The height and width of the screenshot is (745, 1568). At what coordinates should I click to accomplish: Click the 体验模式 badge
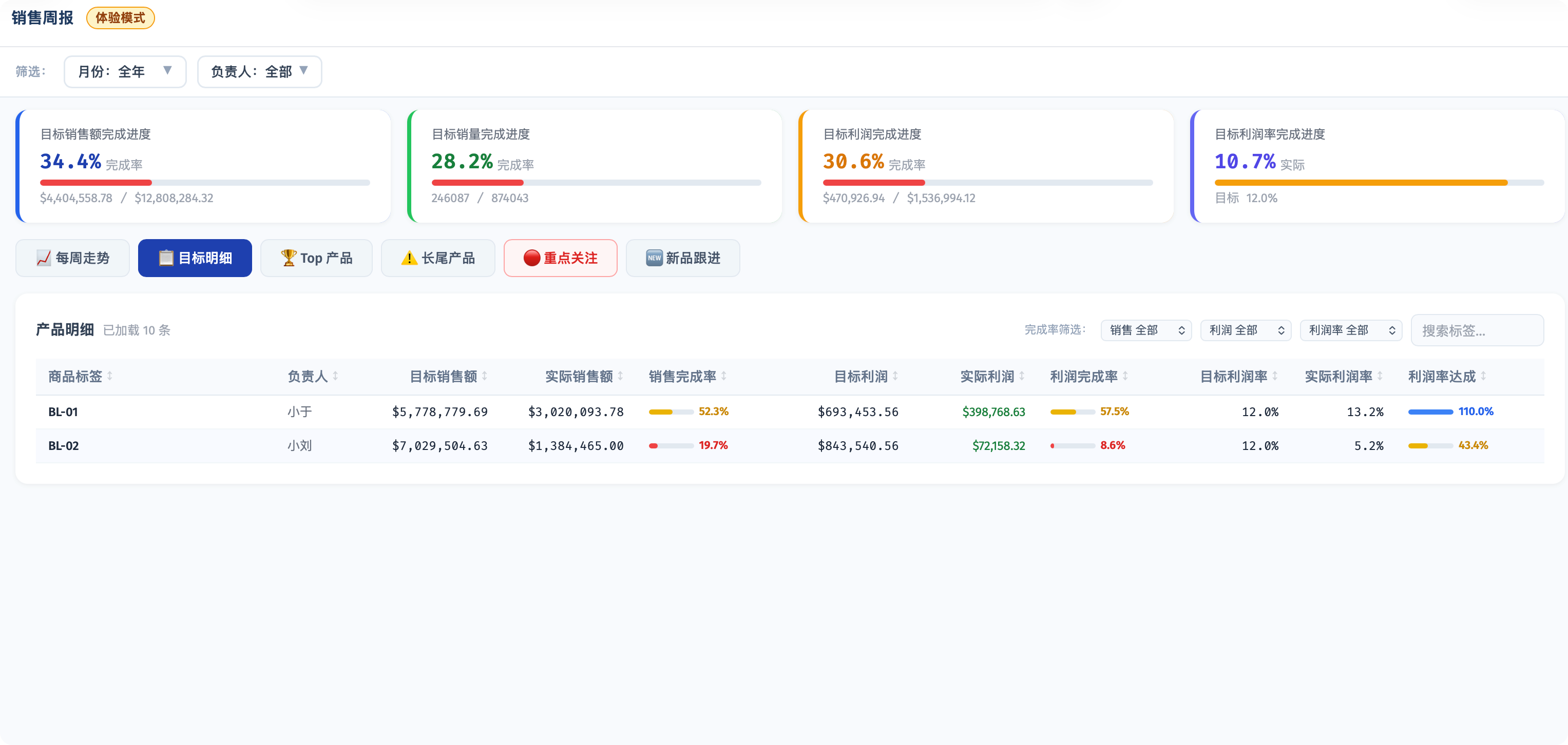121,18
